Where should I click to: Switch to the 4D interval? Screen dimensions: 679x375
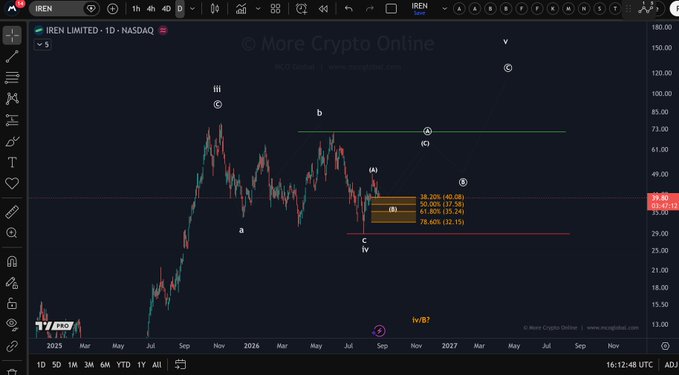tap(166, 9)
